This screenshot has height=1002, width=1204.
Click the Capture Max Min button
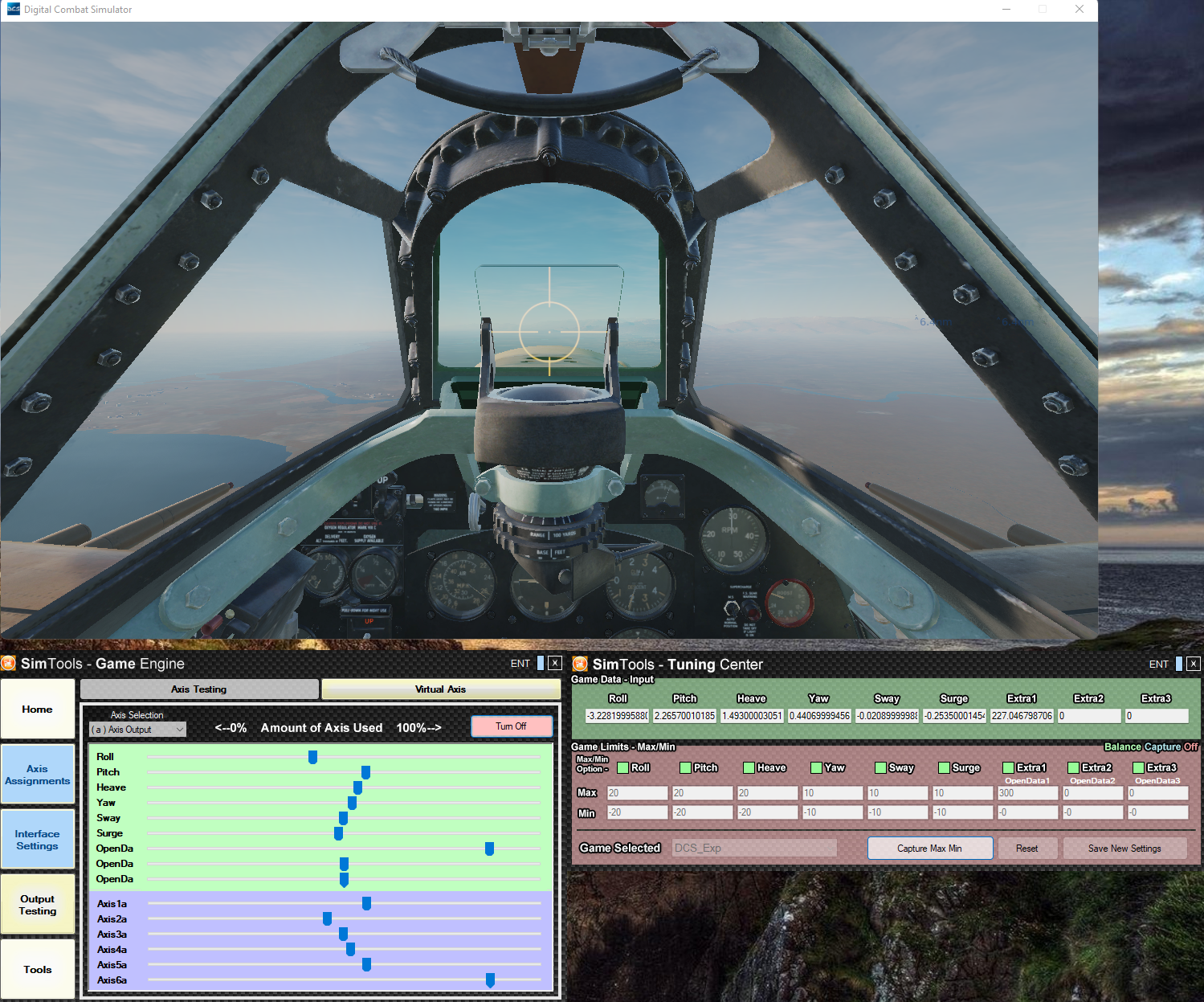click(929, 849)
